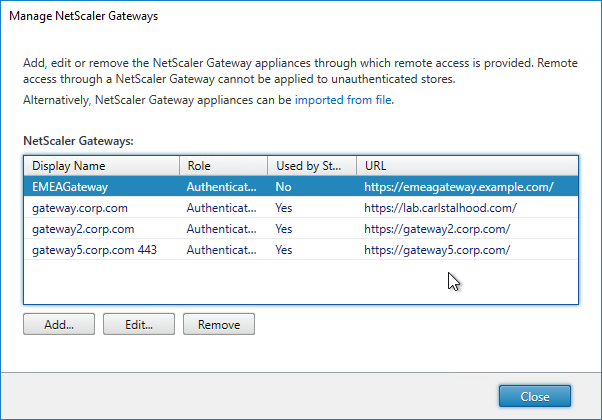
Task: Click the https://gateway5.corp.com/ URL cell
Action: (x=437, y=250)
